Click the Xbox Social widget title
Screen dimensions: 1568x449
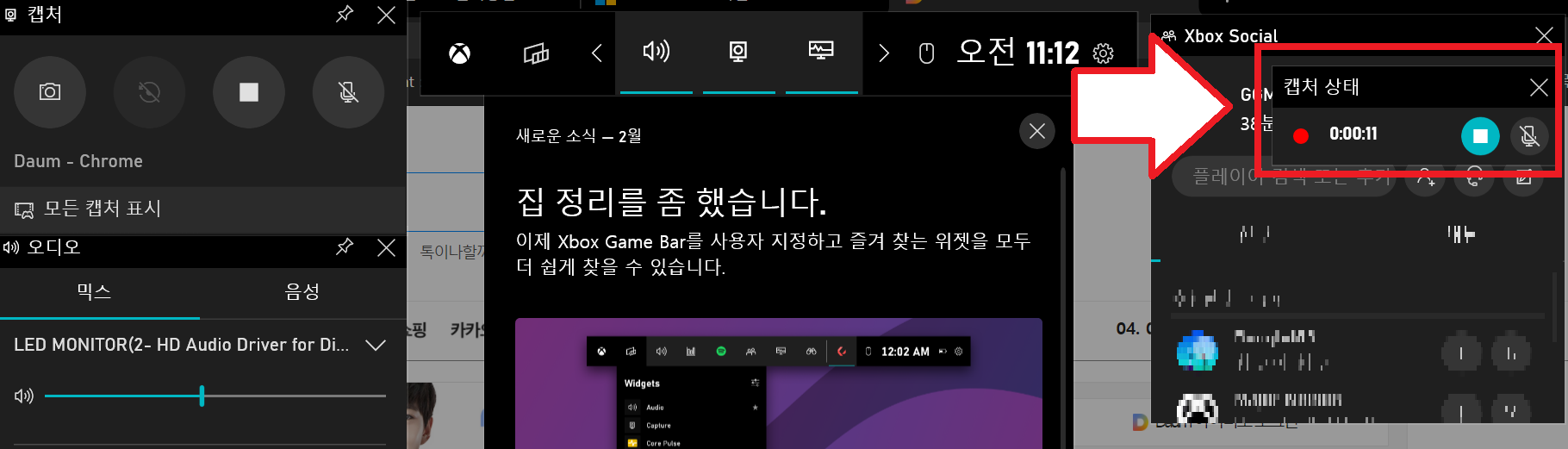(1230, 36)
